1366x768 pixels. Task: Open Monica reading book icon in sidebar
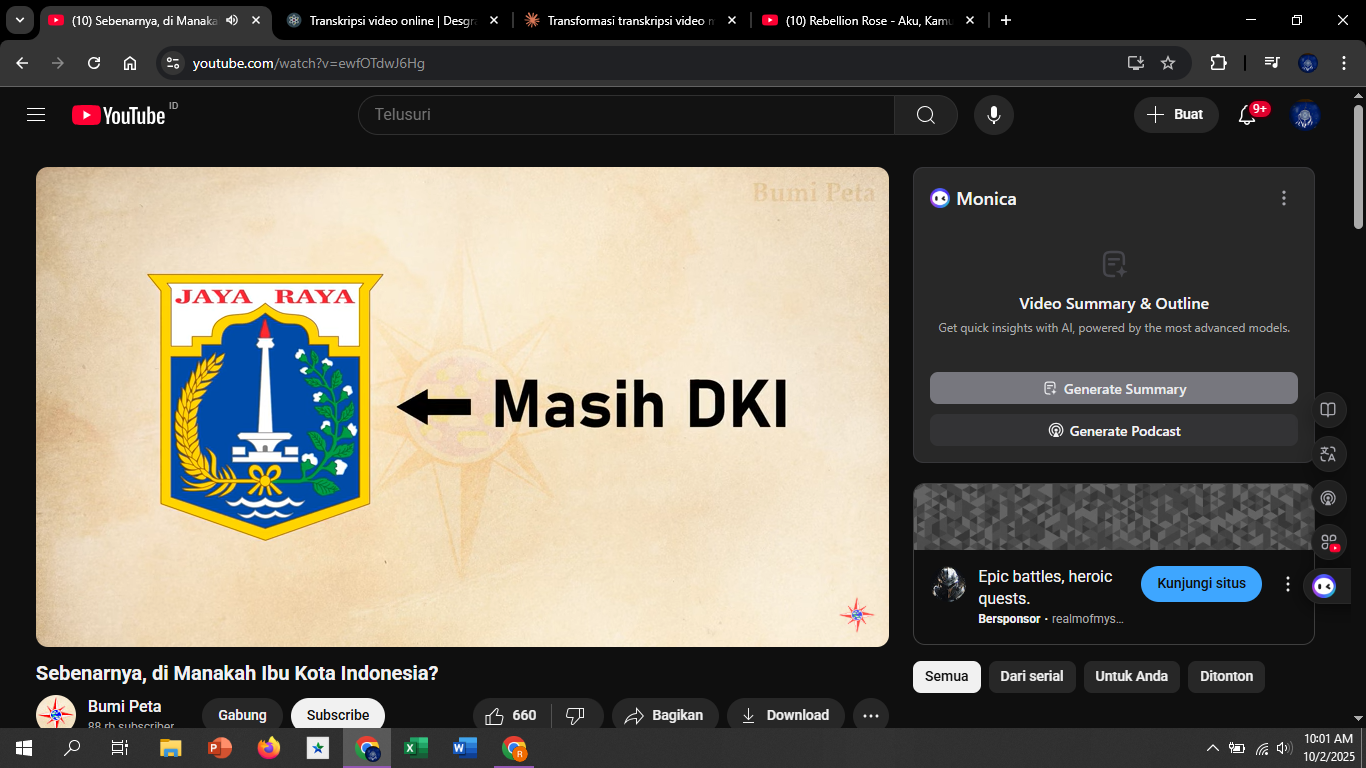pos(1328,410)
